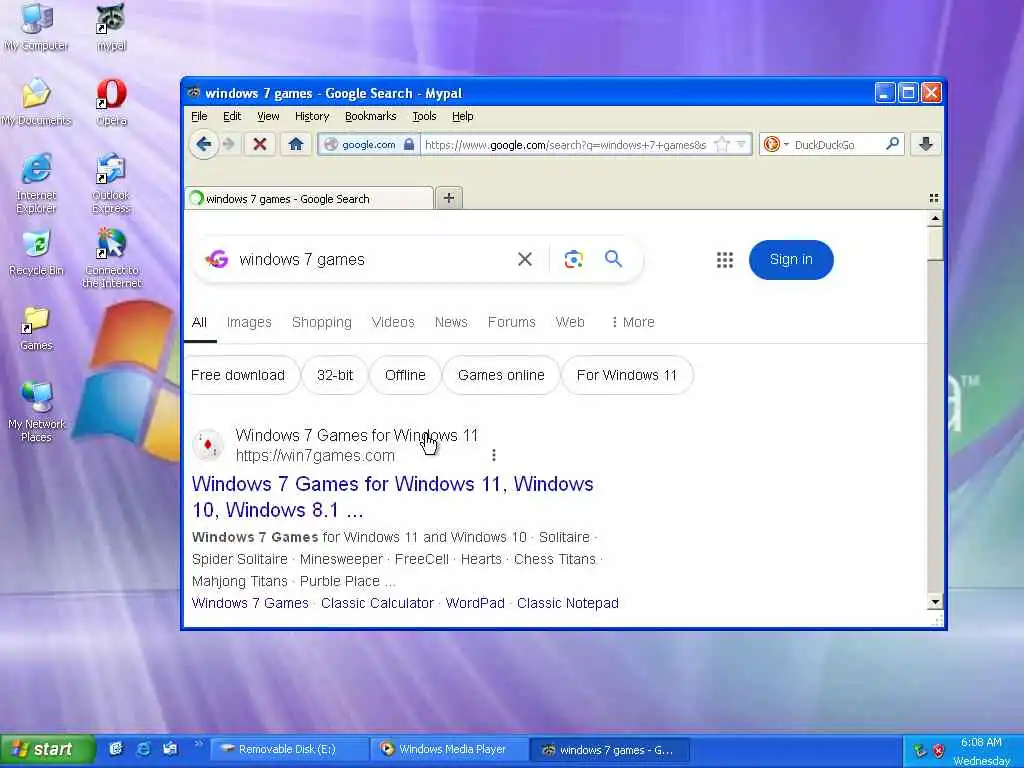This screenshot has width=1024, height=768.
Task: Click the google.com site identity box
Action: pos(370,144)
